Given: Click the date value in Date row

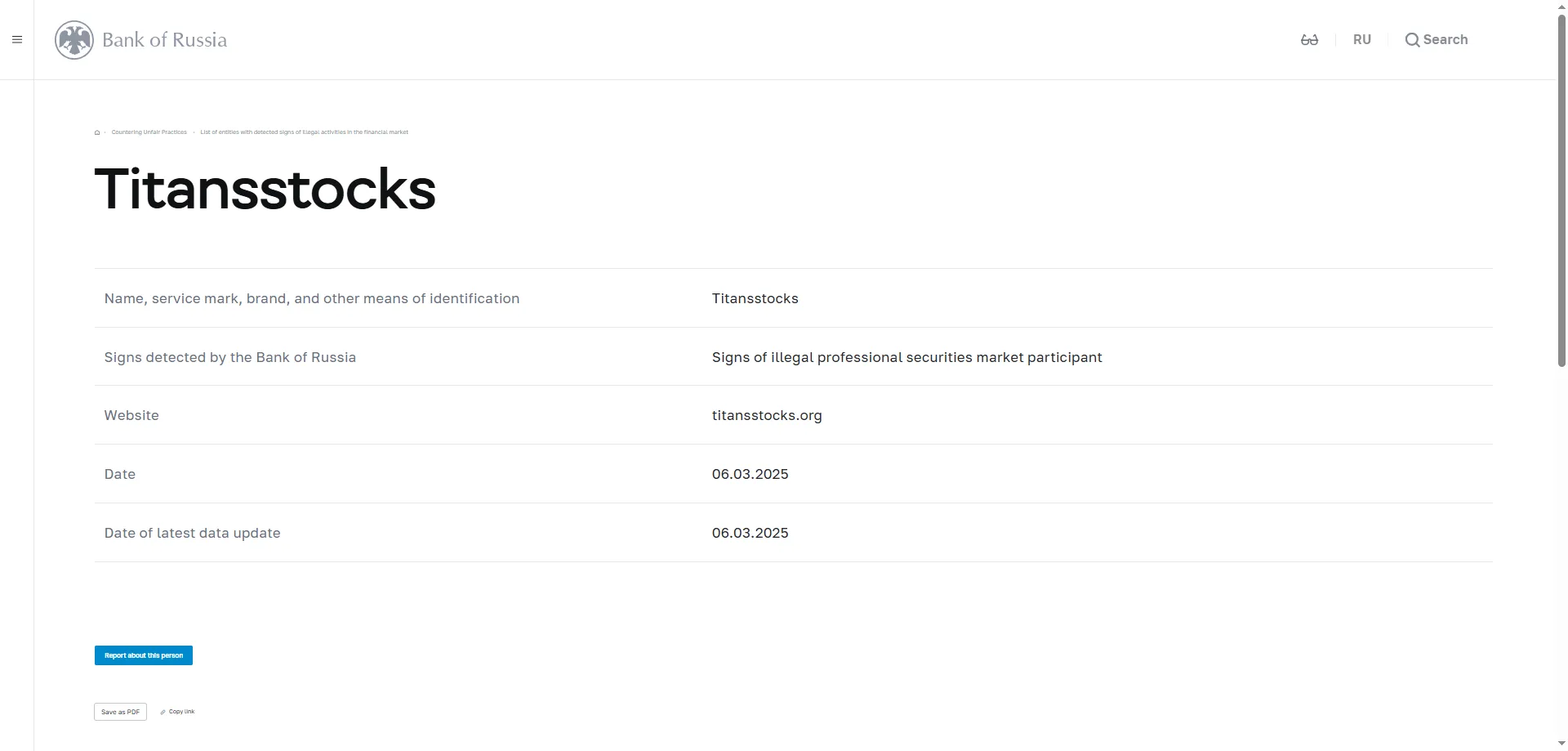Looking at the screenshot, I should point(750,474).
